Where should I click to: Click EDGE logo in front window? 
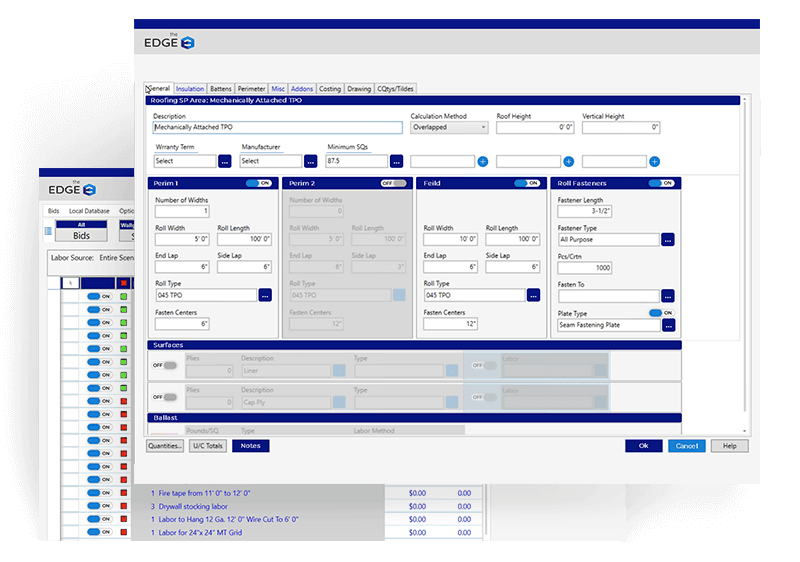(x=169, y=43)
